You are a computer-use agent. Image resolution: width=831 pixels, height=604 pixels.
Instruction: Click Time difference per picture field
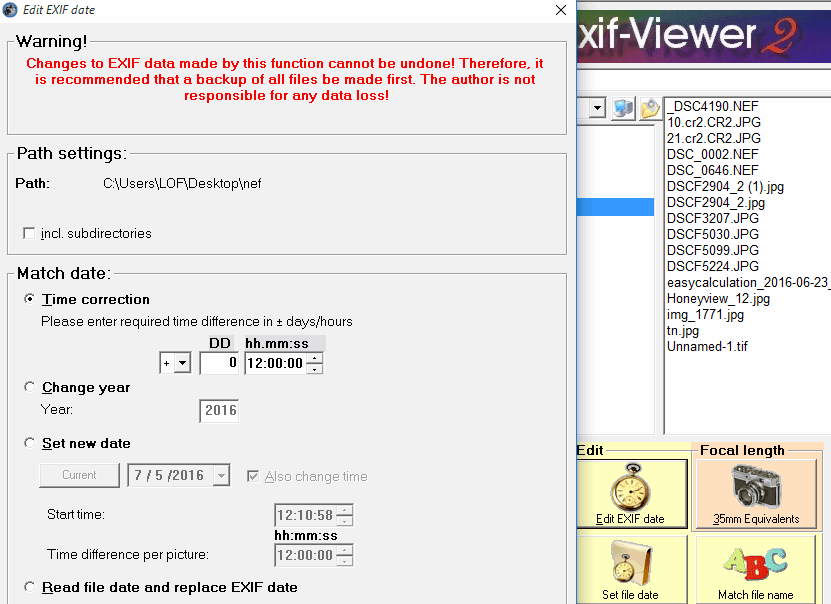pos(305,555)
